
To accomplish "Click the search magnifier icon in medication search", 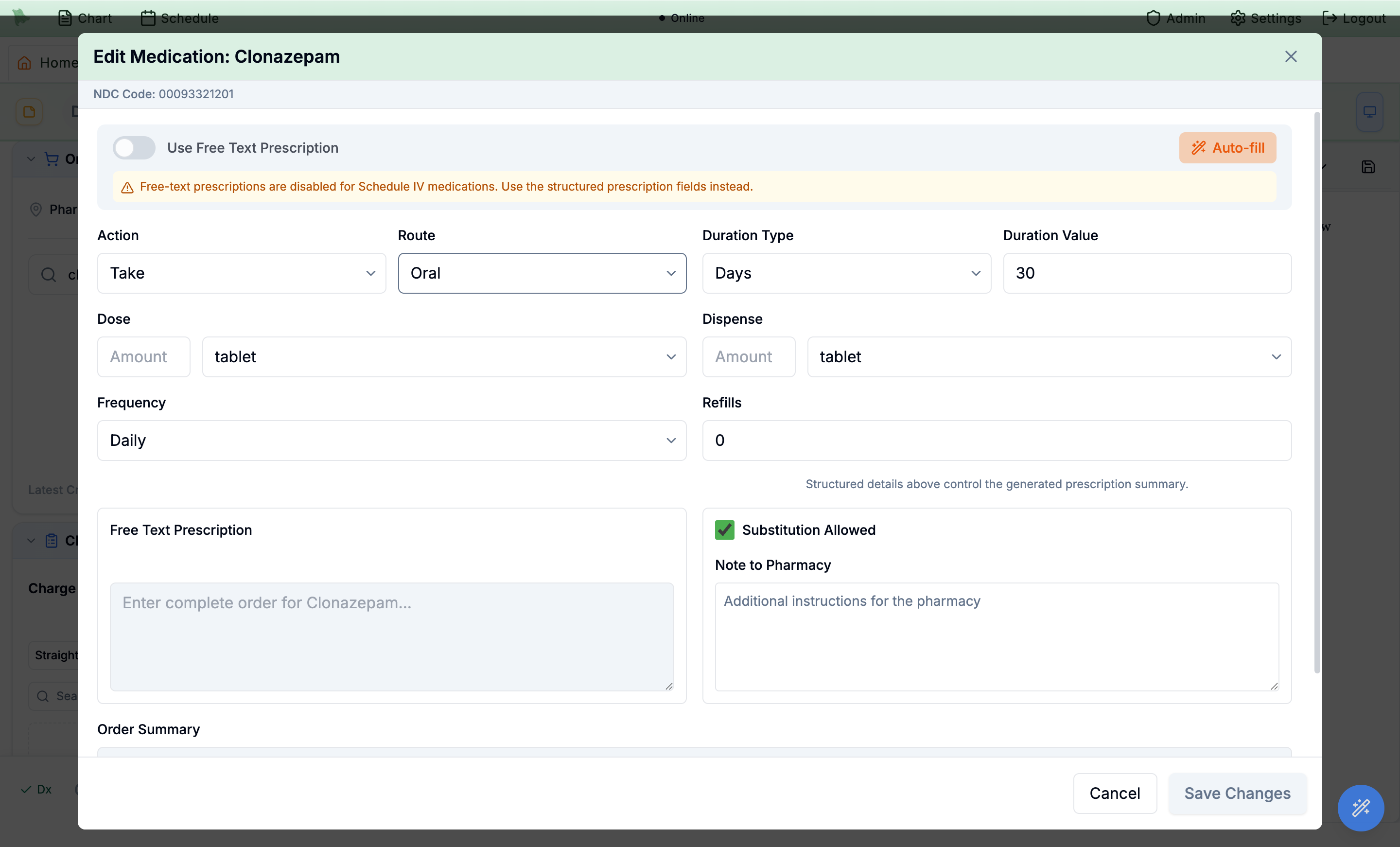I will point(49,275).
